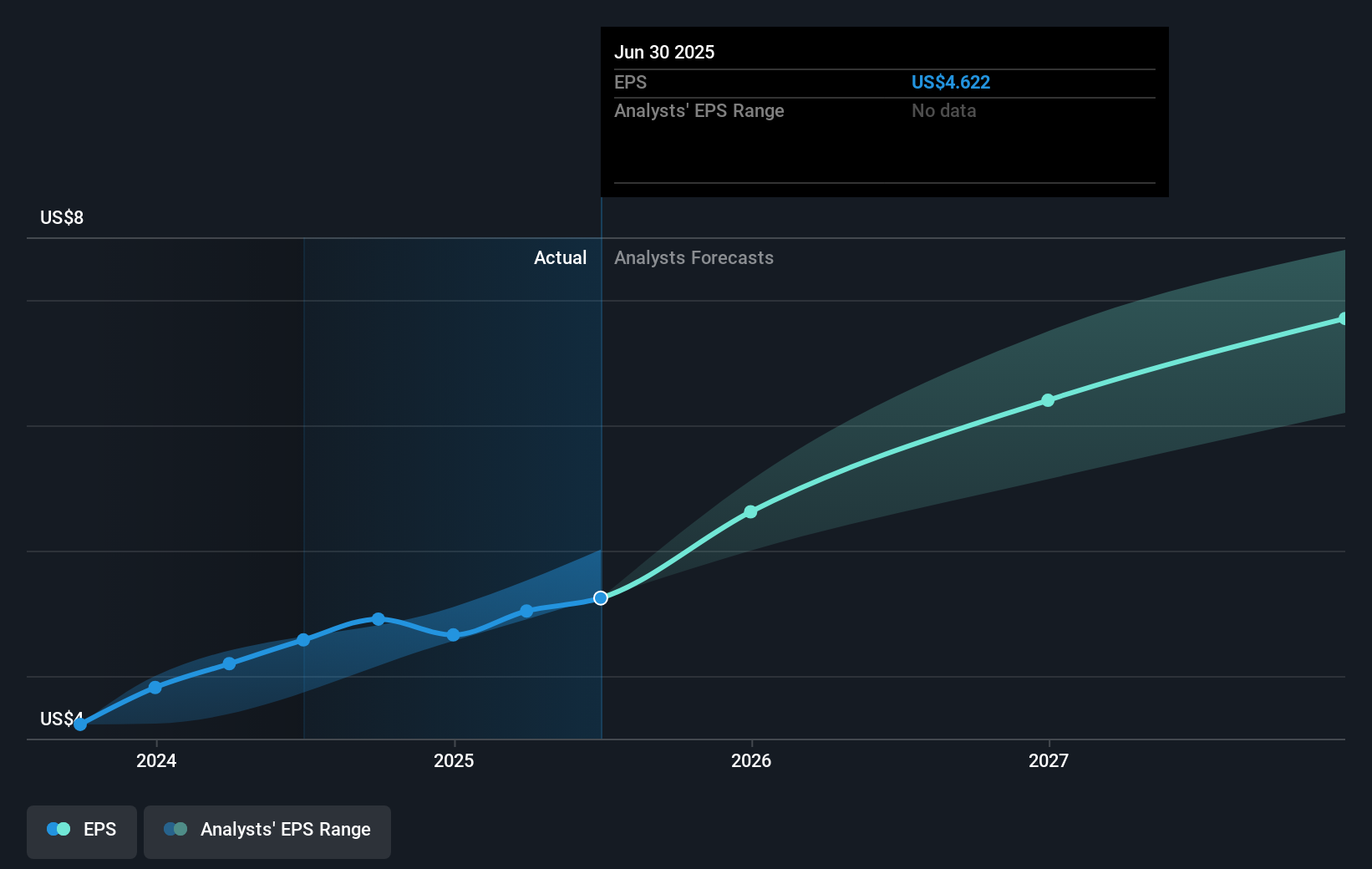Click the Analysts Forecasts section label

[x=694, y=258]
